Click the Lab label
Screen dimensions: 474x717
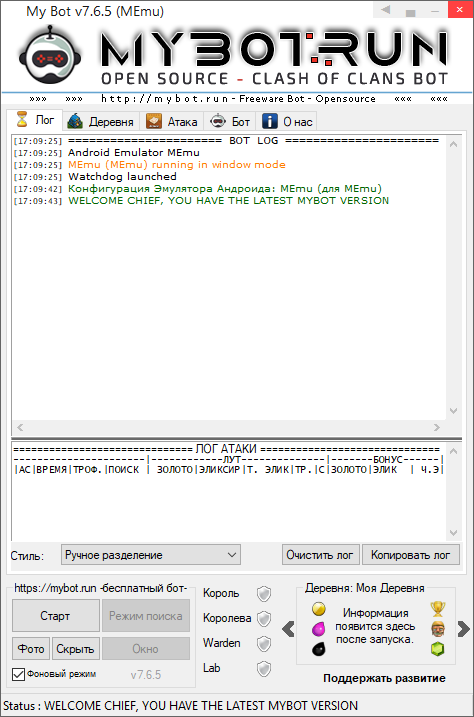(212, 668)
